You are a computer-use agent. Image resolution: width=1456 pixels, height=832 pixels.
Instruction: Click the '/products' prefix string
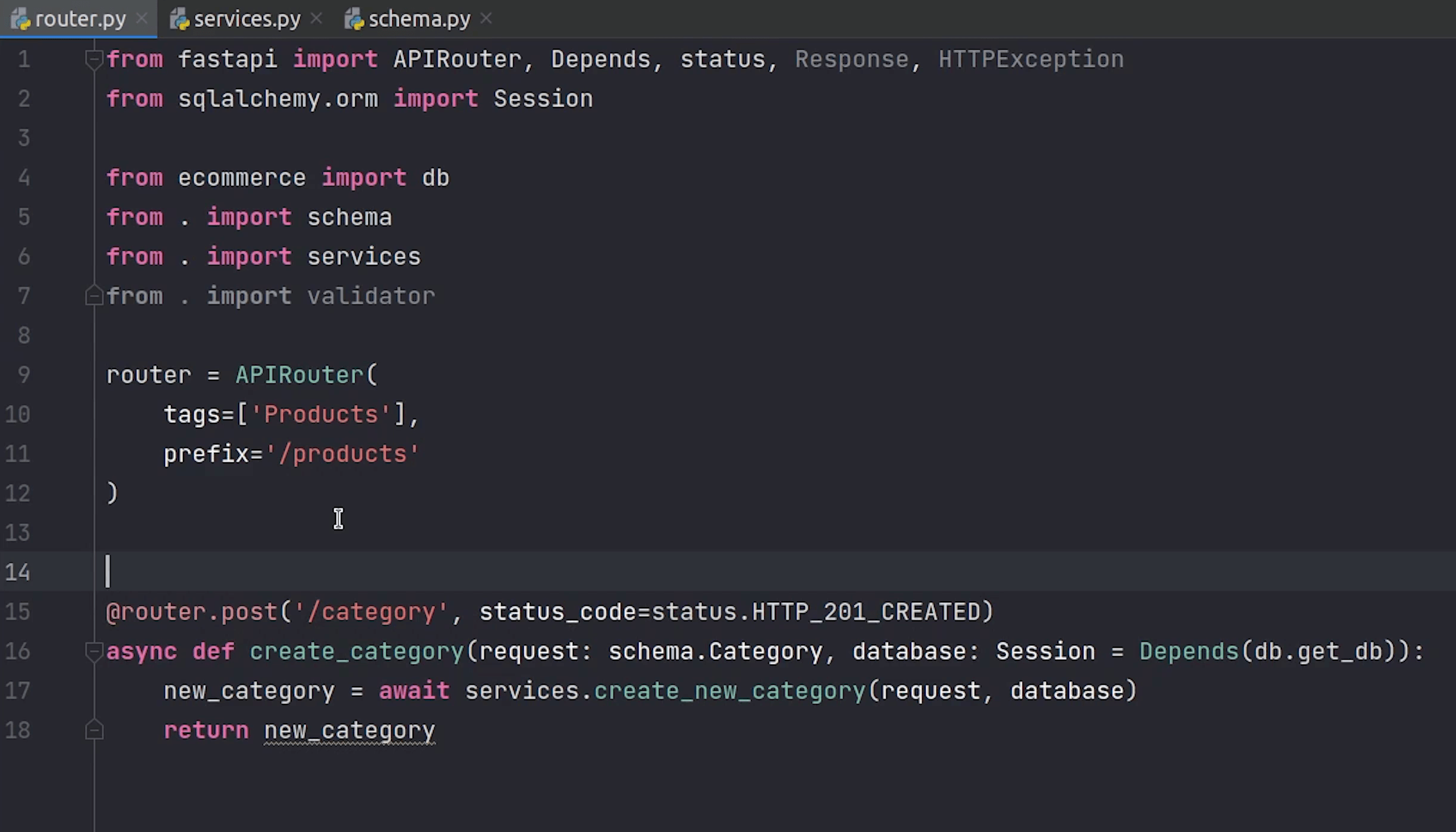coord(343,454)
